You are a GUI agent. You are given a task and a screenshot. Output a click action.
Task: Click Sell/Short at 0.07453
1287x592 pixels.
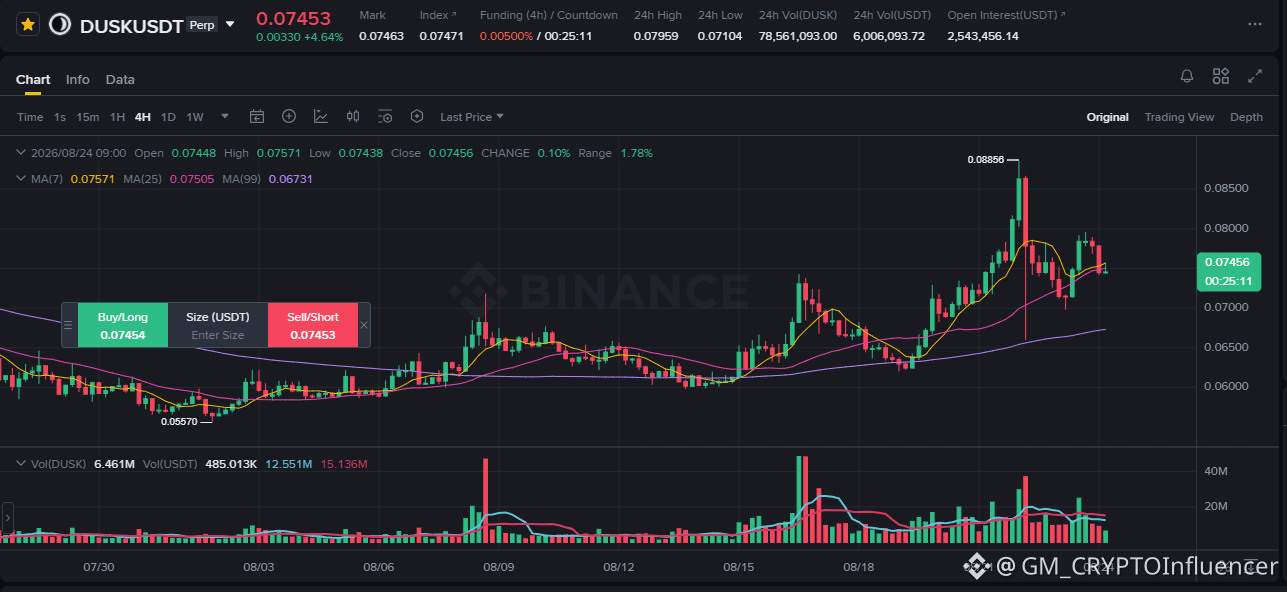pos(312,325)
